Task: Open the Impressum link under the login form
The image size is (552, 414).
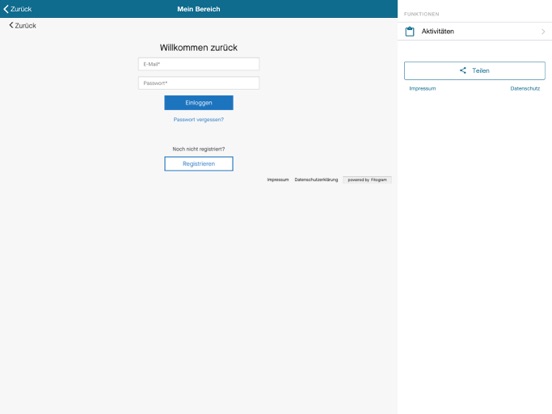Action: point(278,180)
